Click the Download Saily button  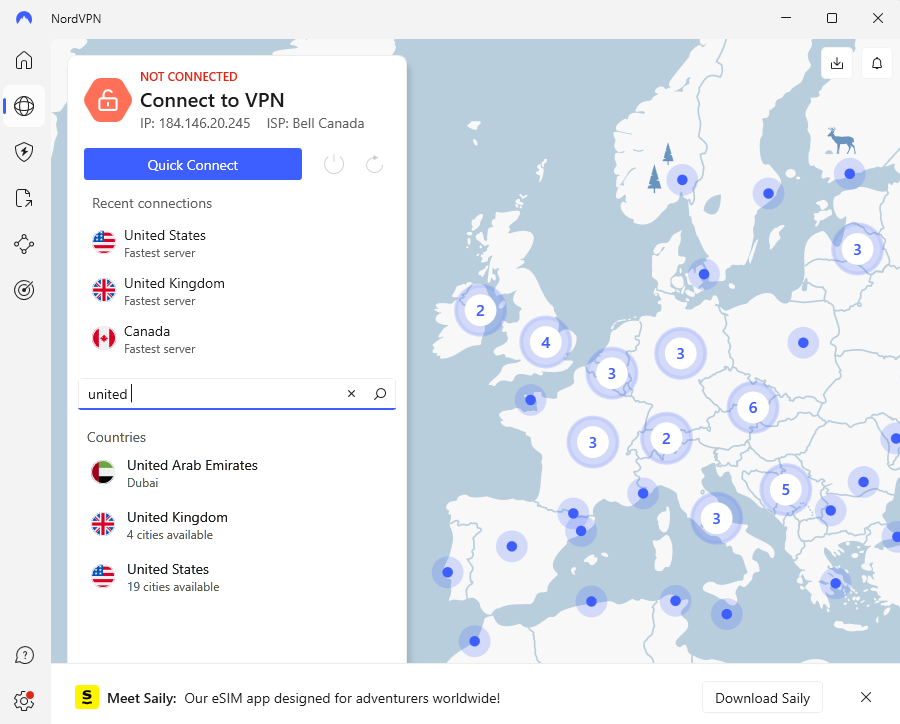pos(762,698)
